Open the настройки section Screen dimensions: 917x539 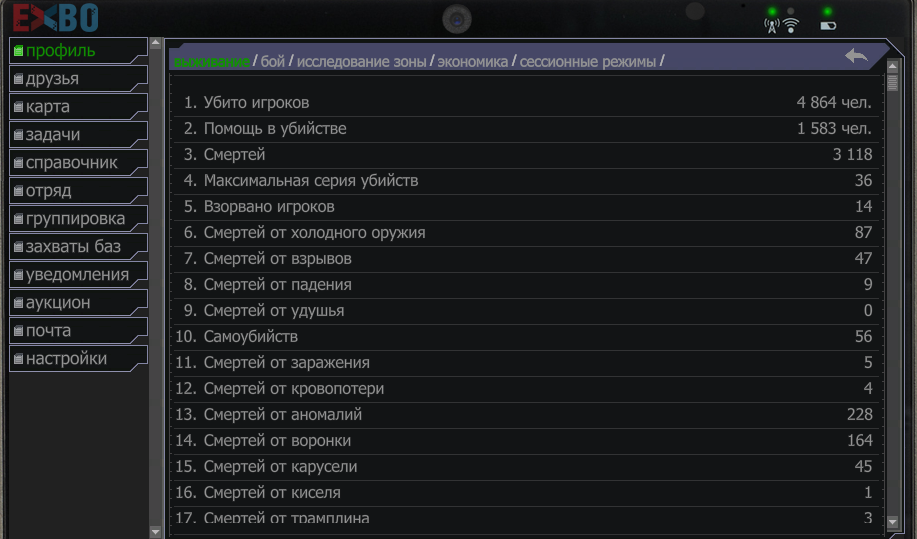[x=78, y=359]
